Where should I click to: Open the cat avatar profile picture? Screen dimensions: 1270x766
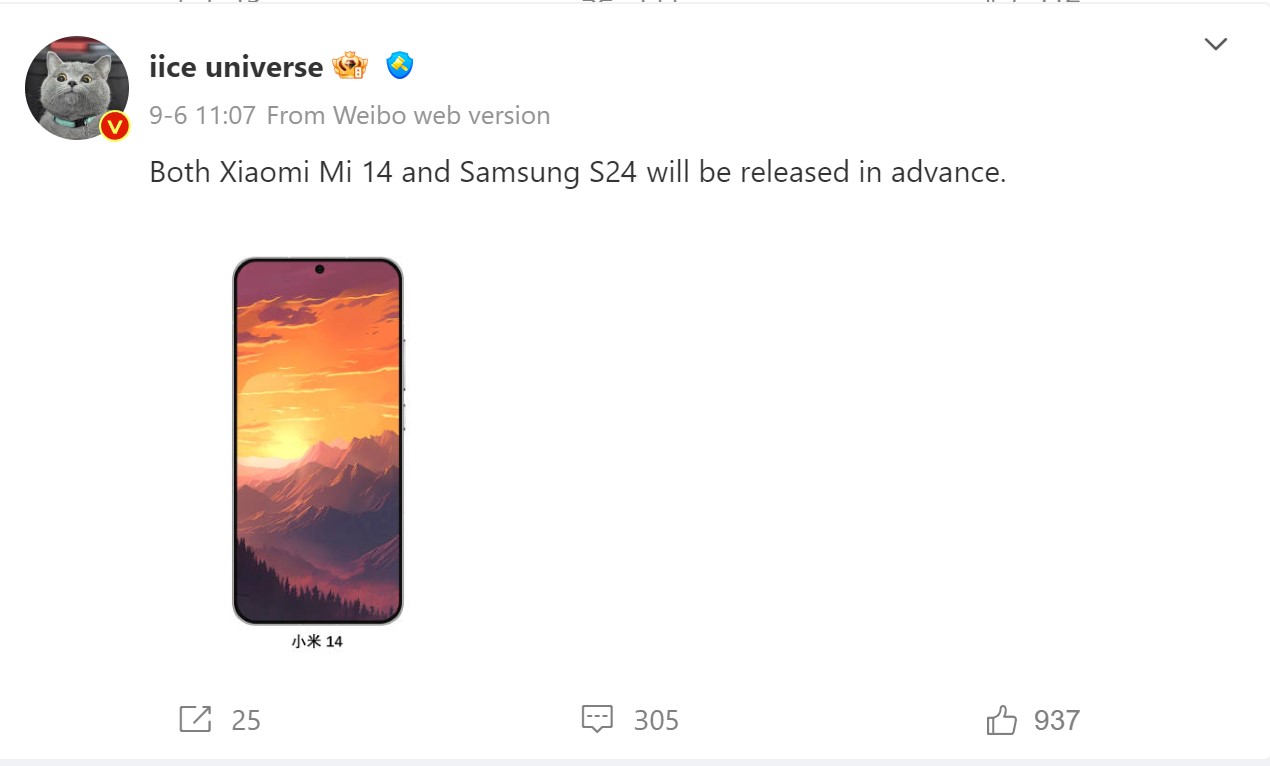point(76,87)
